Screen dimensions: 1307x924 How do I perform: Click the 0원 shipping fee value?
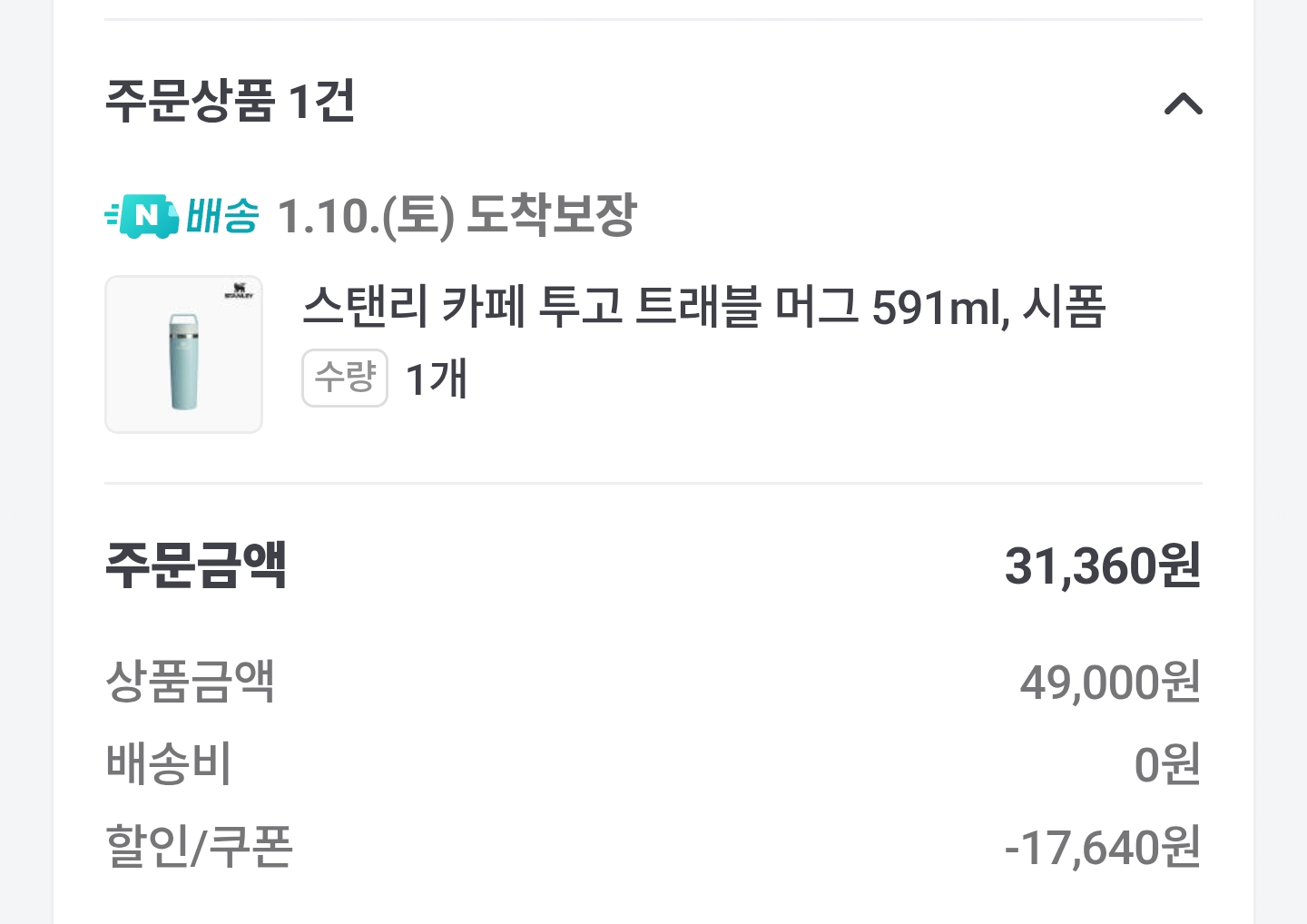coord(1167,764)
